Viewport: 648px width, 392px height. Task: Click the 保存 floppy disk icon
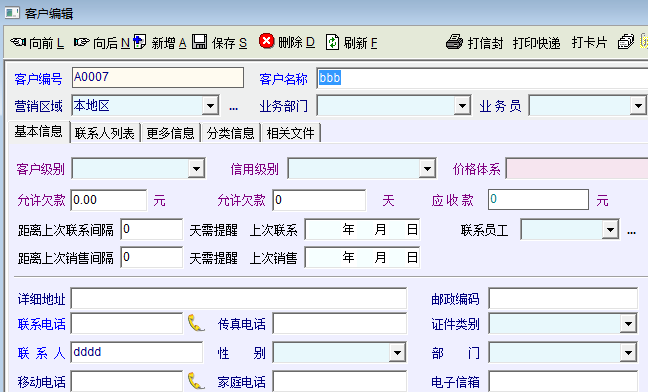tap(200, 42)
